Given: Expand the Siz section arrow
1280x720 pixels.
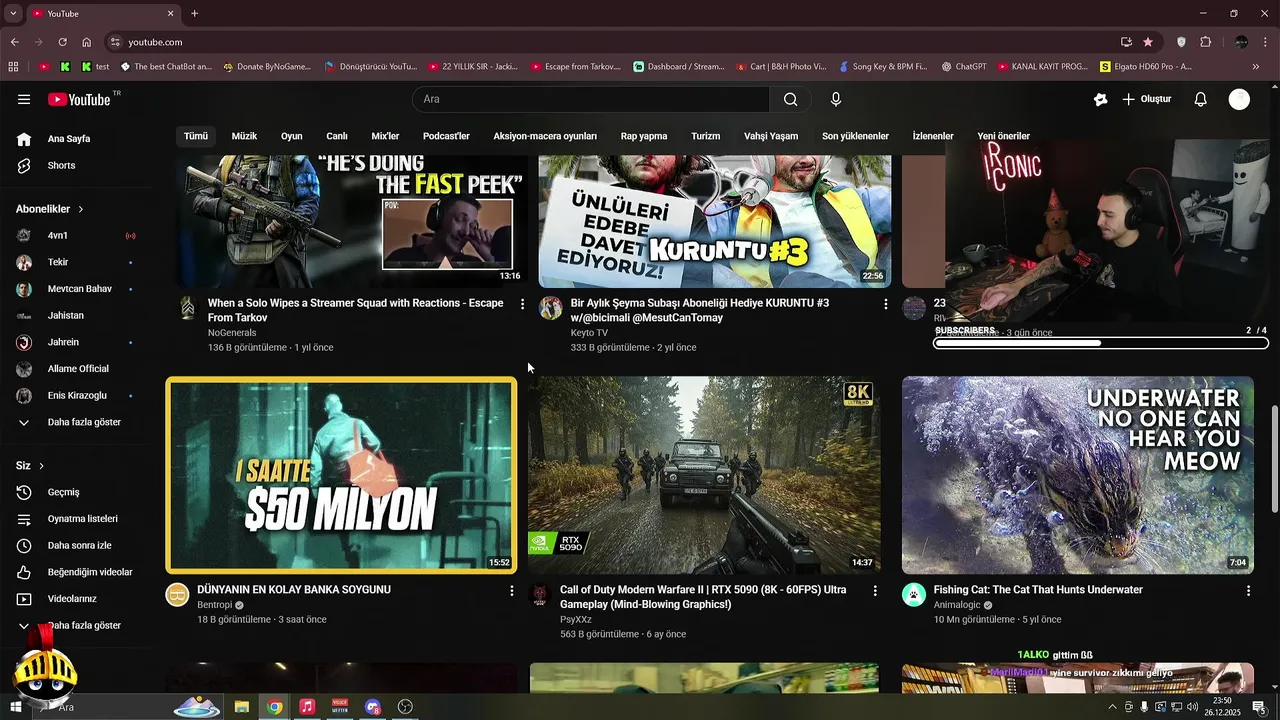Looking at the screenshot, I should point(41,466).
